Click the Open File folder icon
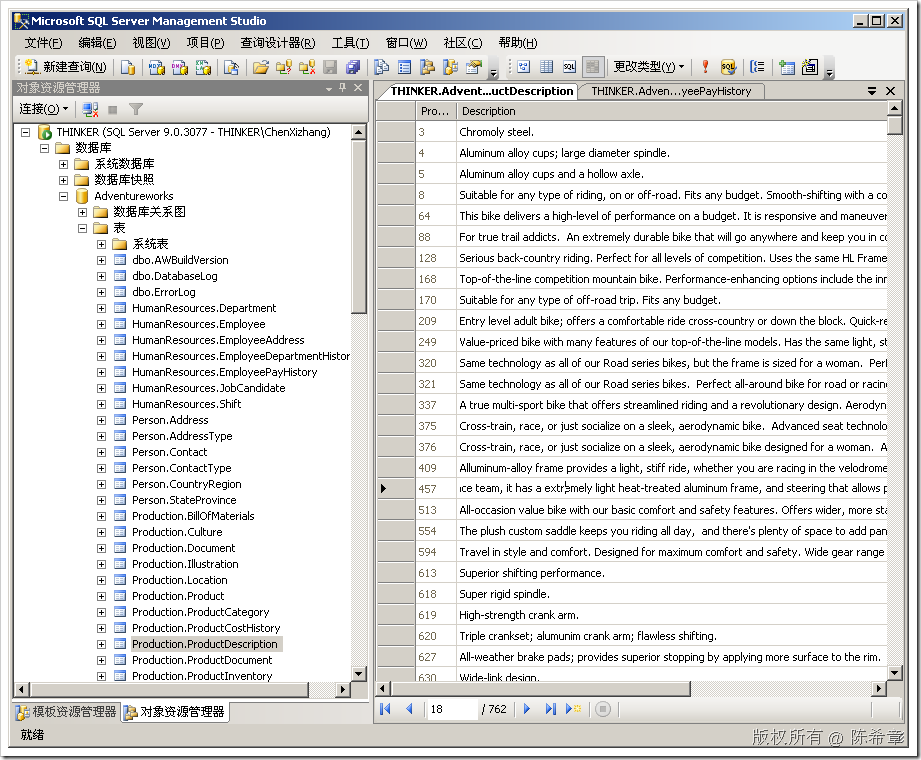The width and height of the screenshot is (921, 760). [261, 67]
